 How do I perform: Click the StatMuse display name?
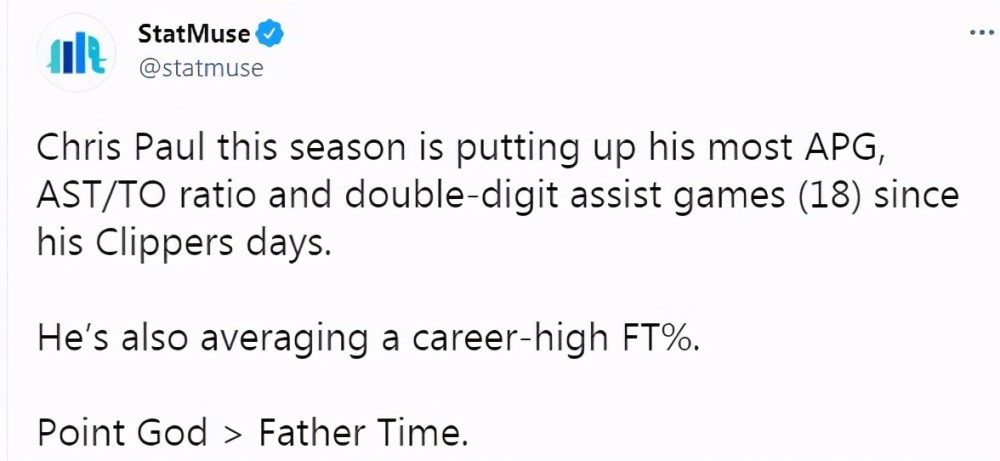[193, 33]
